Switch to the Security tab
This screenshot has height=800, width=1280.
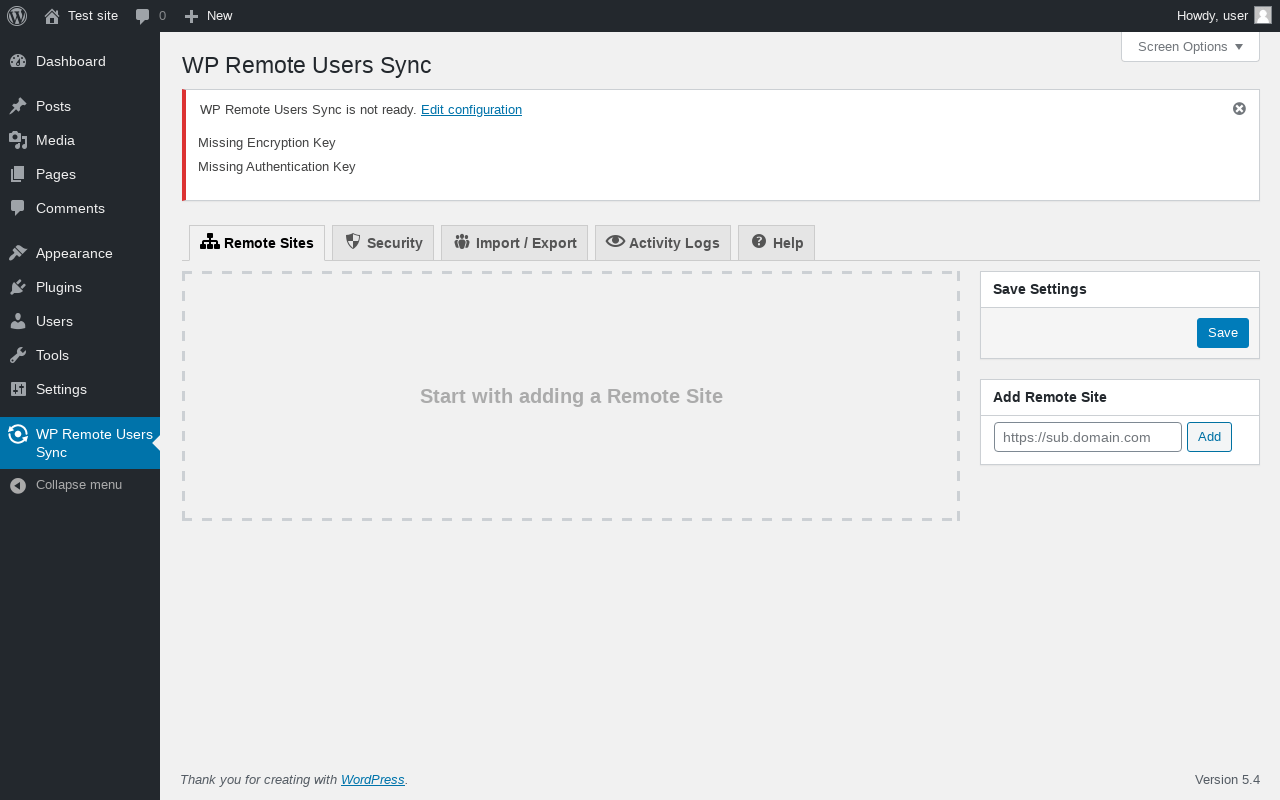(383, 243)
